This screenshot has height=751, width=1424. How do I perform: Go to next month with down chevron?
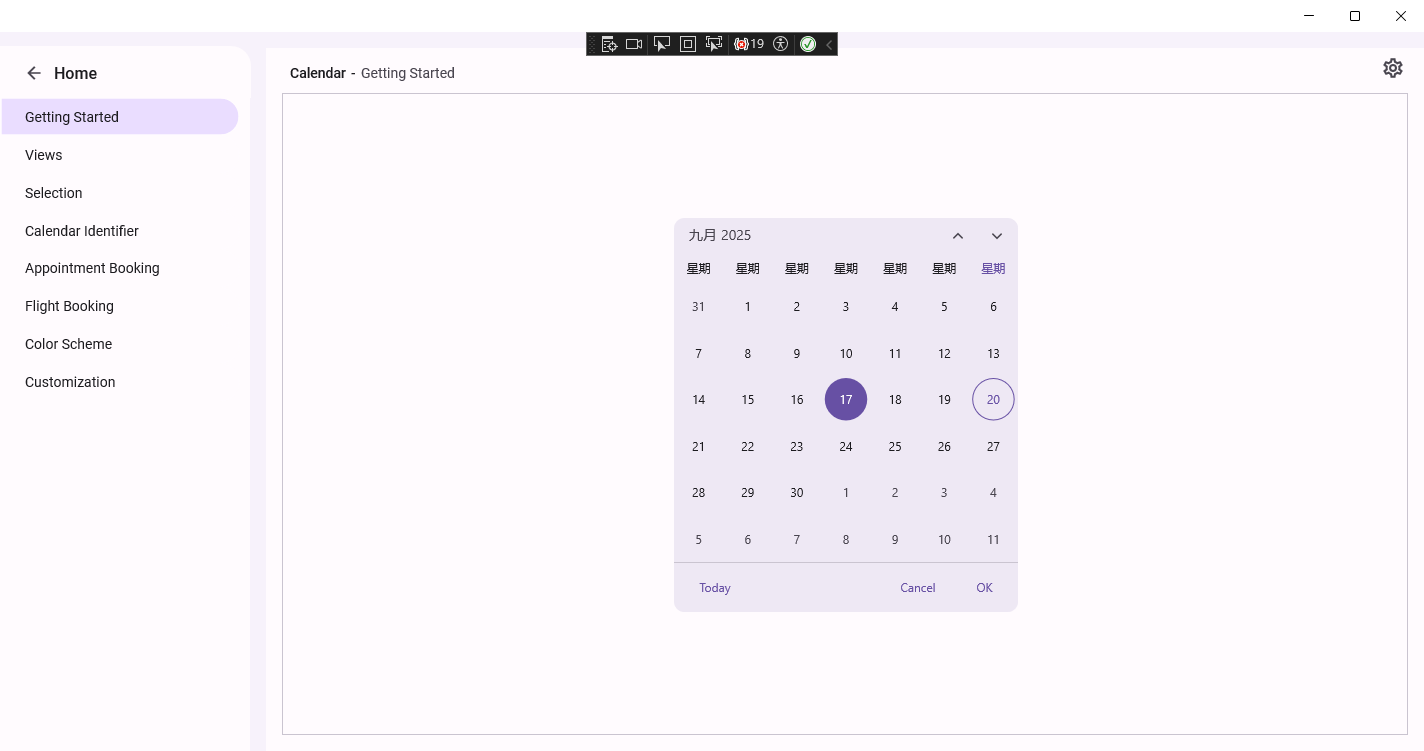point(997,236)
